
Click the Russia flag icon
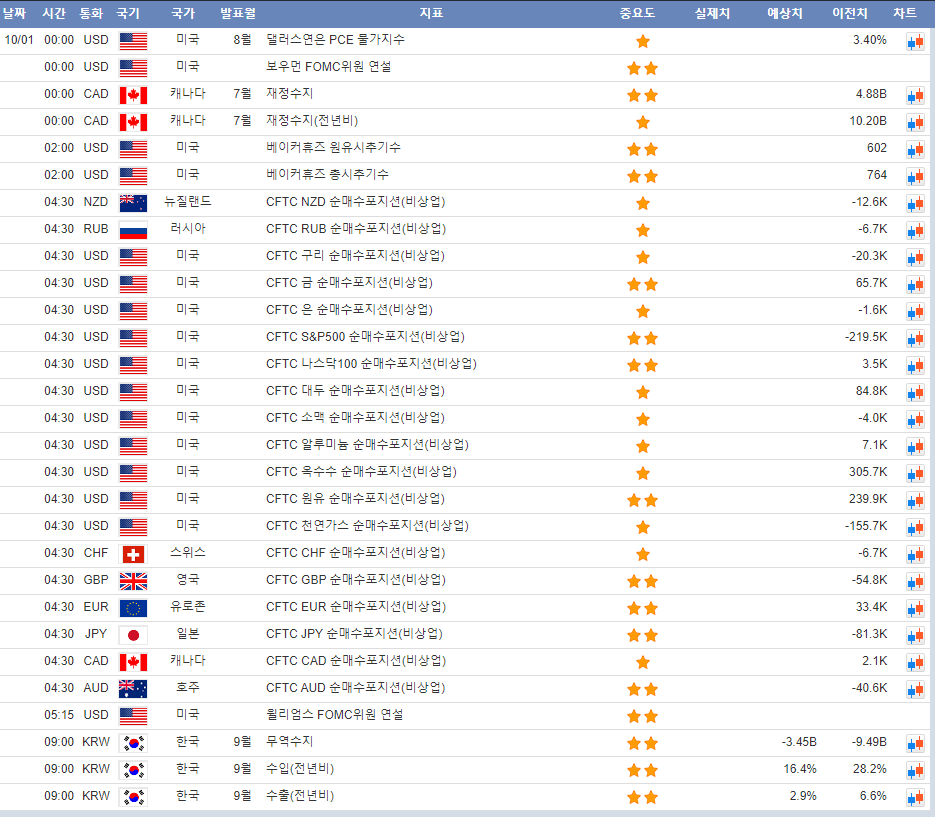point(133,230)
